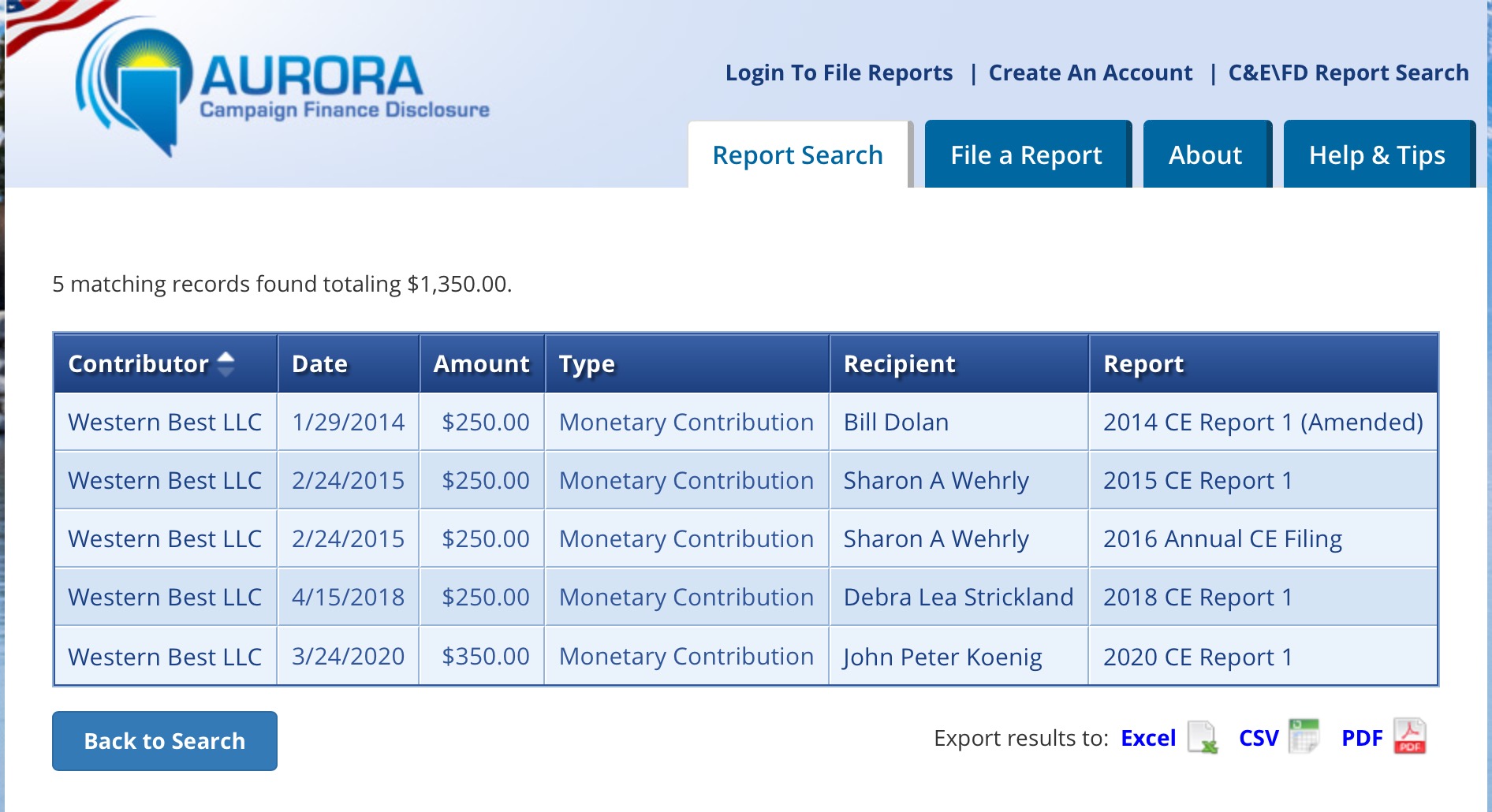The height and width of the screenshot is (812, 1492).
Task: Click the Create An Account link
Action: (1091, 73)
